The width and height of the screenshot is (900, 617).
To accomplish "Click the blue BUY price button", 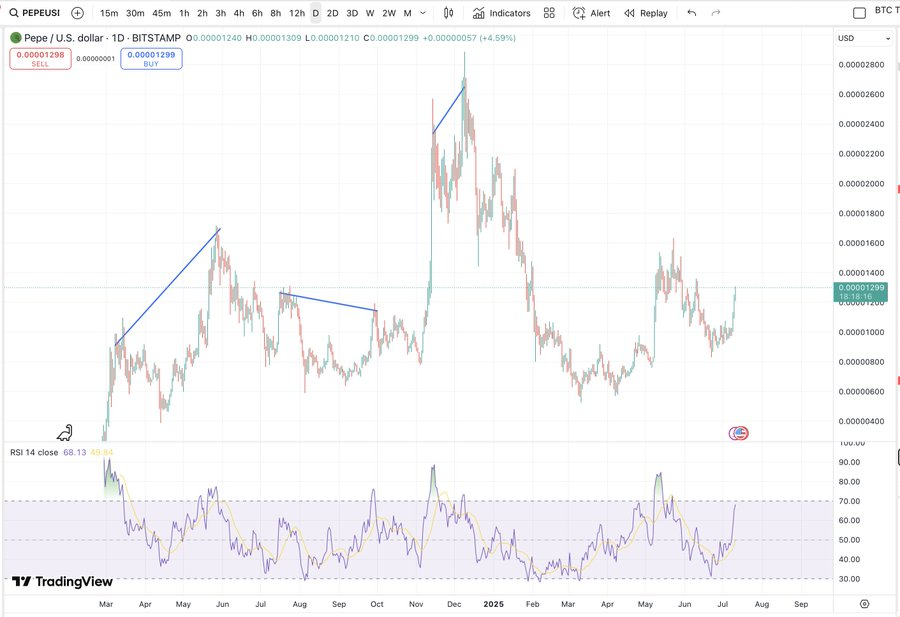I will pyautogui.click(x=151, y=59).
